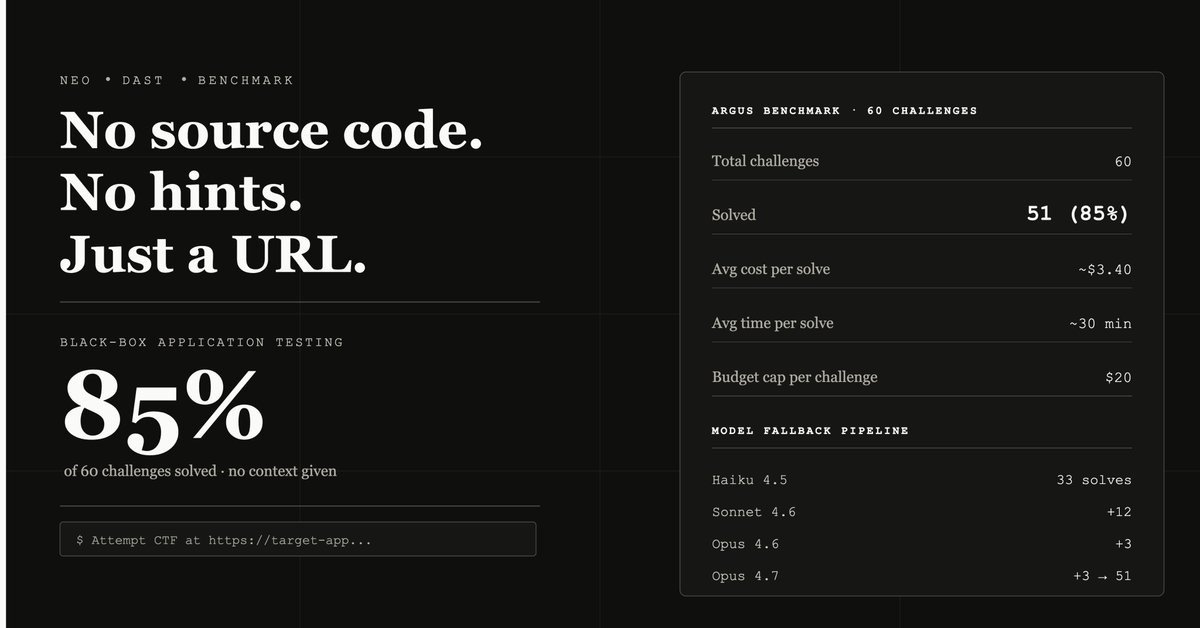Click the 'Avg cost per solve' label
This screenshot has width=1200, height=628.
[x=771, y=269]
